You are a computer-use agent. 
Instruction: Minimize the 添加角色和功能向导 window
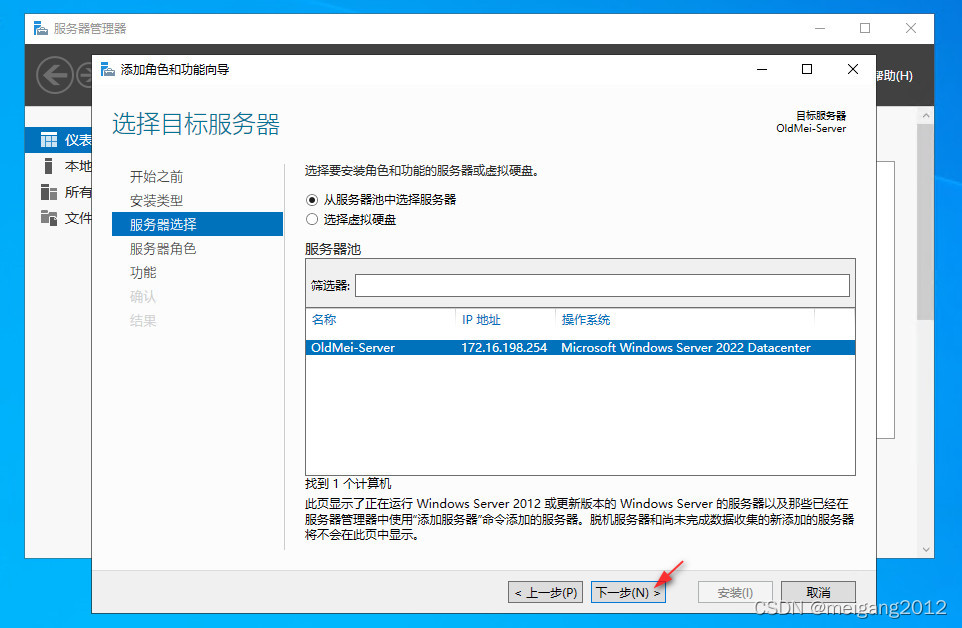pyautogui.click(x=762, y=69)
